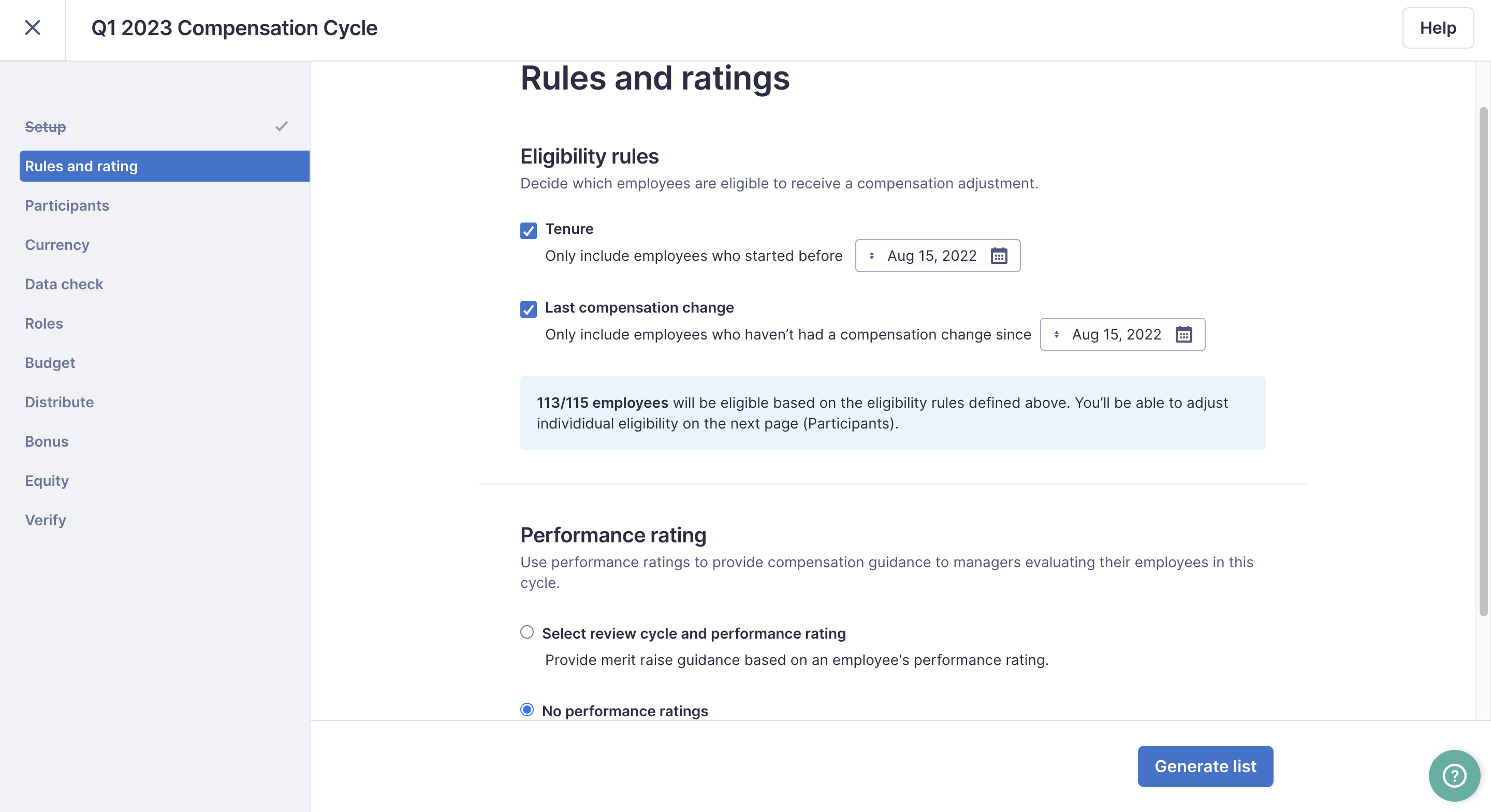Click the Tenure start date field showing Aug 15, 2022

[931, 255]
